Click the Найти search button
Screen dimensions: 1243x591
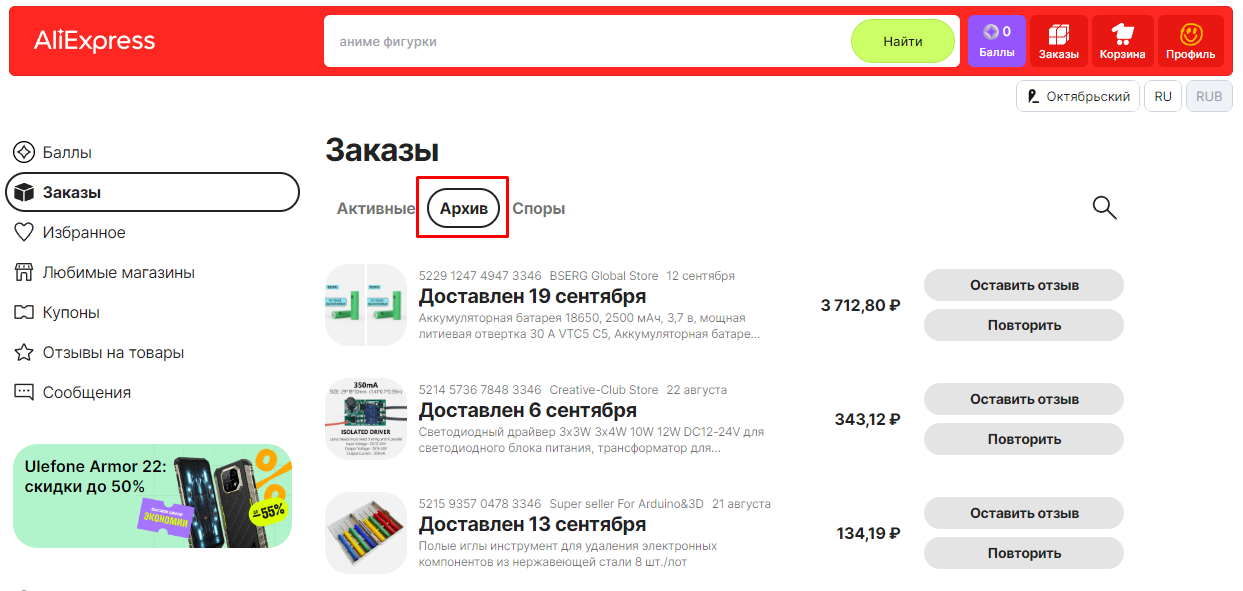(x=903, y=41)
